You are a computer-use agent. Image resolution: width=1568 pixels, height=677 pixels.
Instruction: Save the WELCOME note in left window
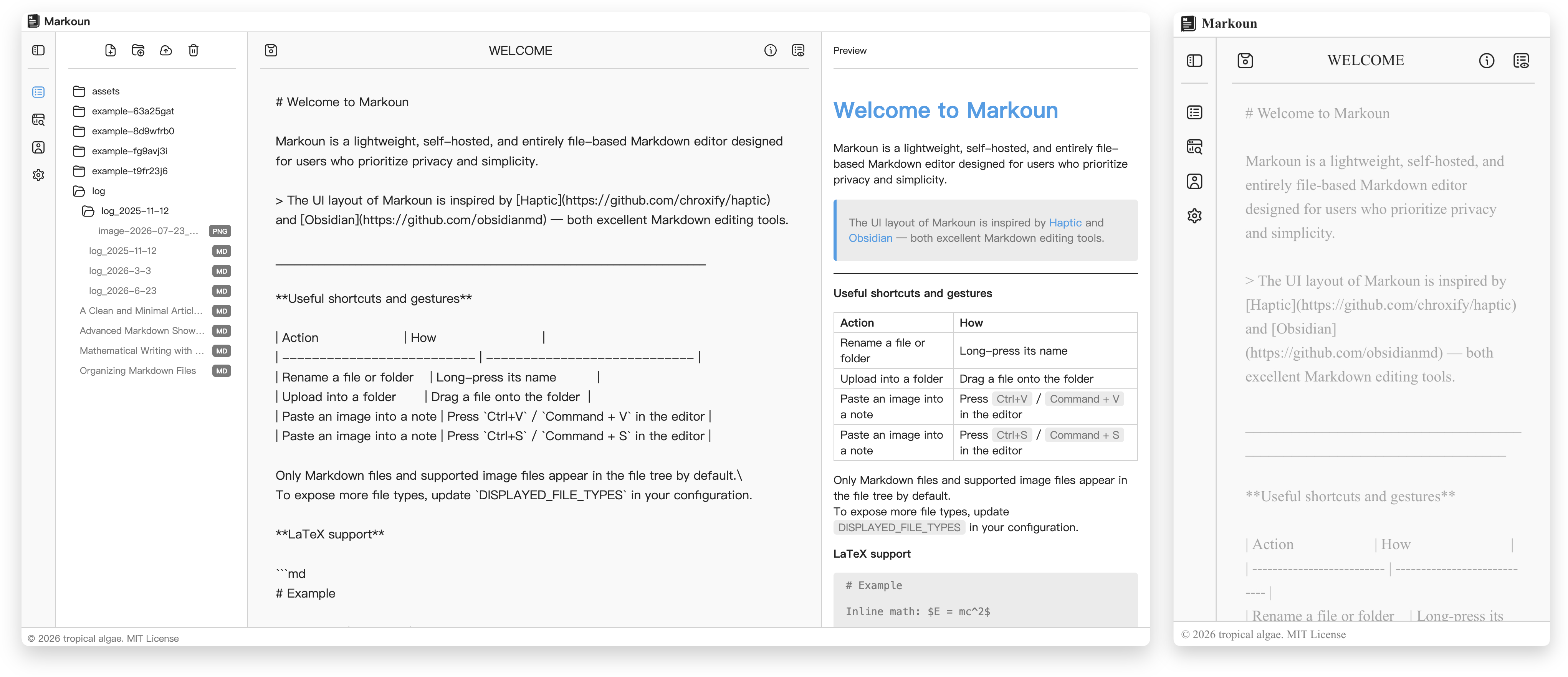coord(271,51)
